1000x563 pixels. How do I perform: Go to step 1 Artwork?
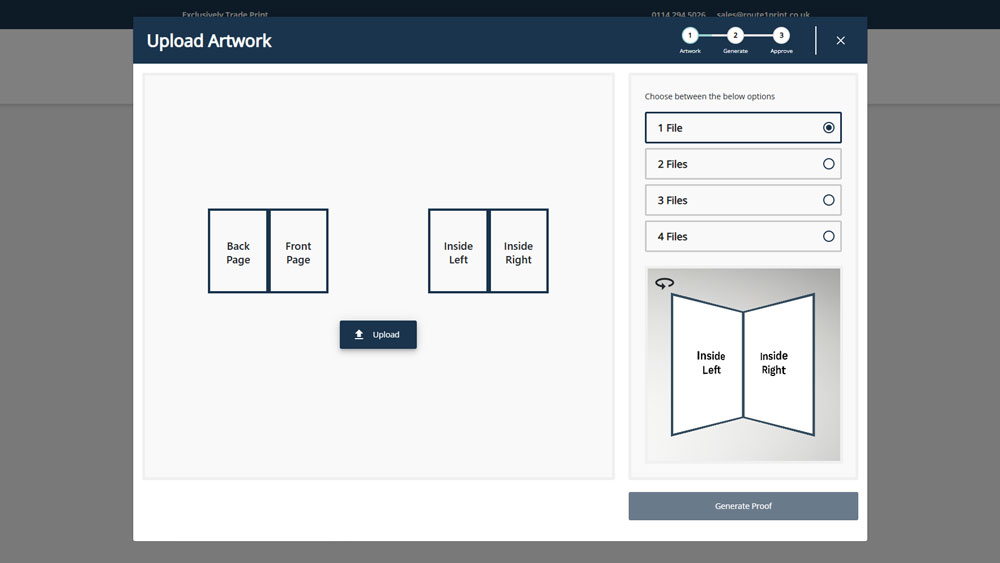point(690,36)
